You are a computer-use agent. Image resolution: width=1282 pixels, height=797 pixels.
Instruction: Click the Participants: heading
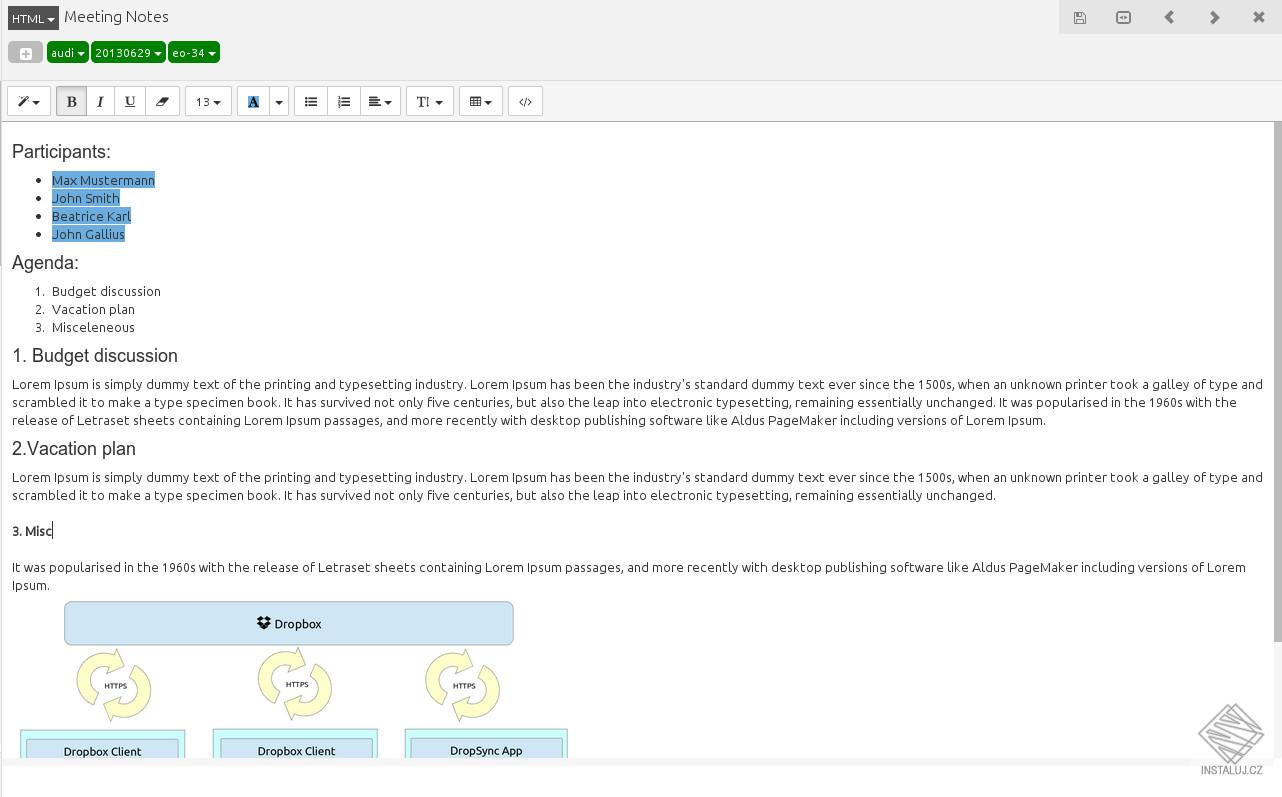[x=61, y=152]
